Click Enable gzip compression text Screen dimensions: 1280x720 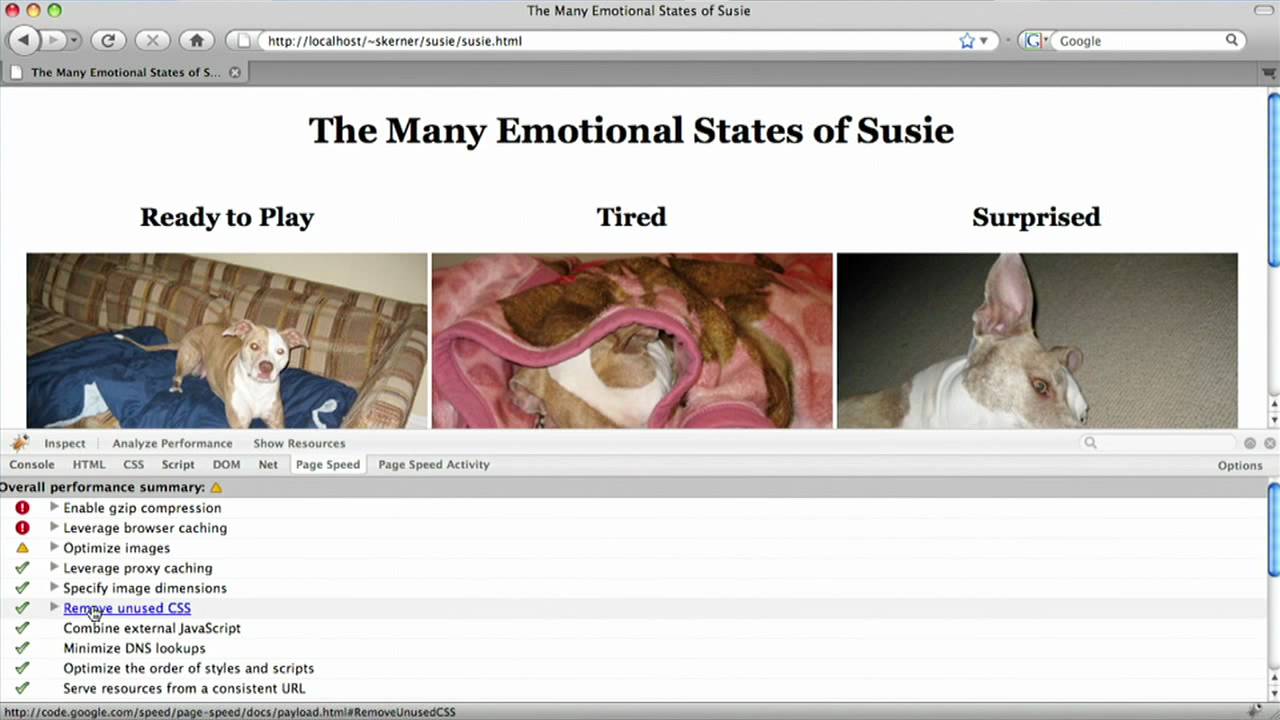(x=142, y=508)
